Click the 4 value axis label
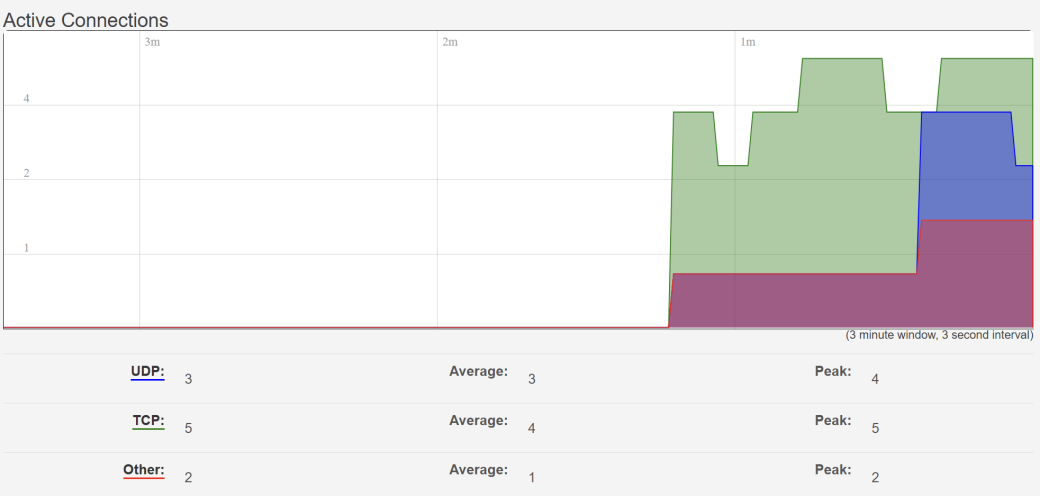This screenshot has width=1040, height=496. click(27, 99)
